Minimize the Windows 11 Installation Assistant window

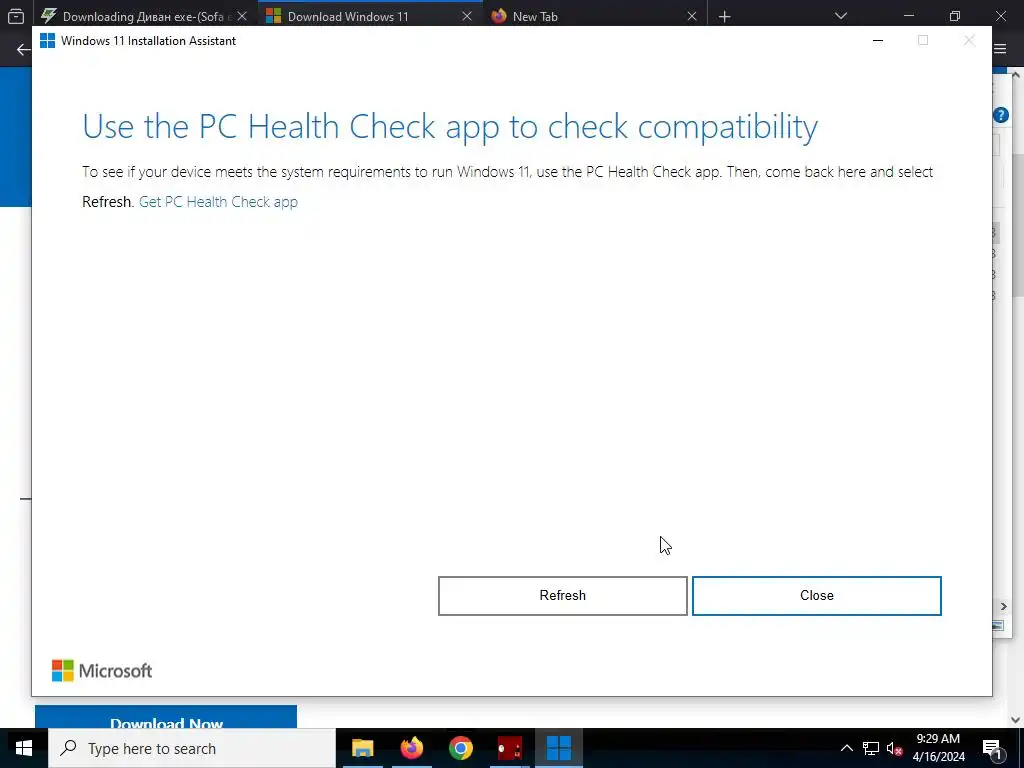878,40
